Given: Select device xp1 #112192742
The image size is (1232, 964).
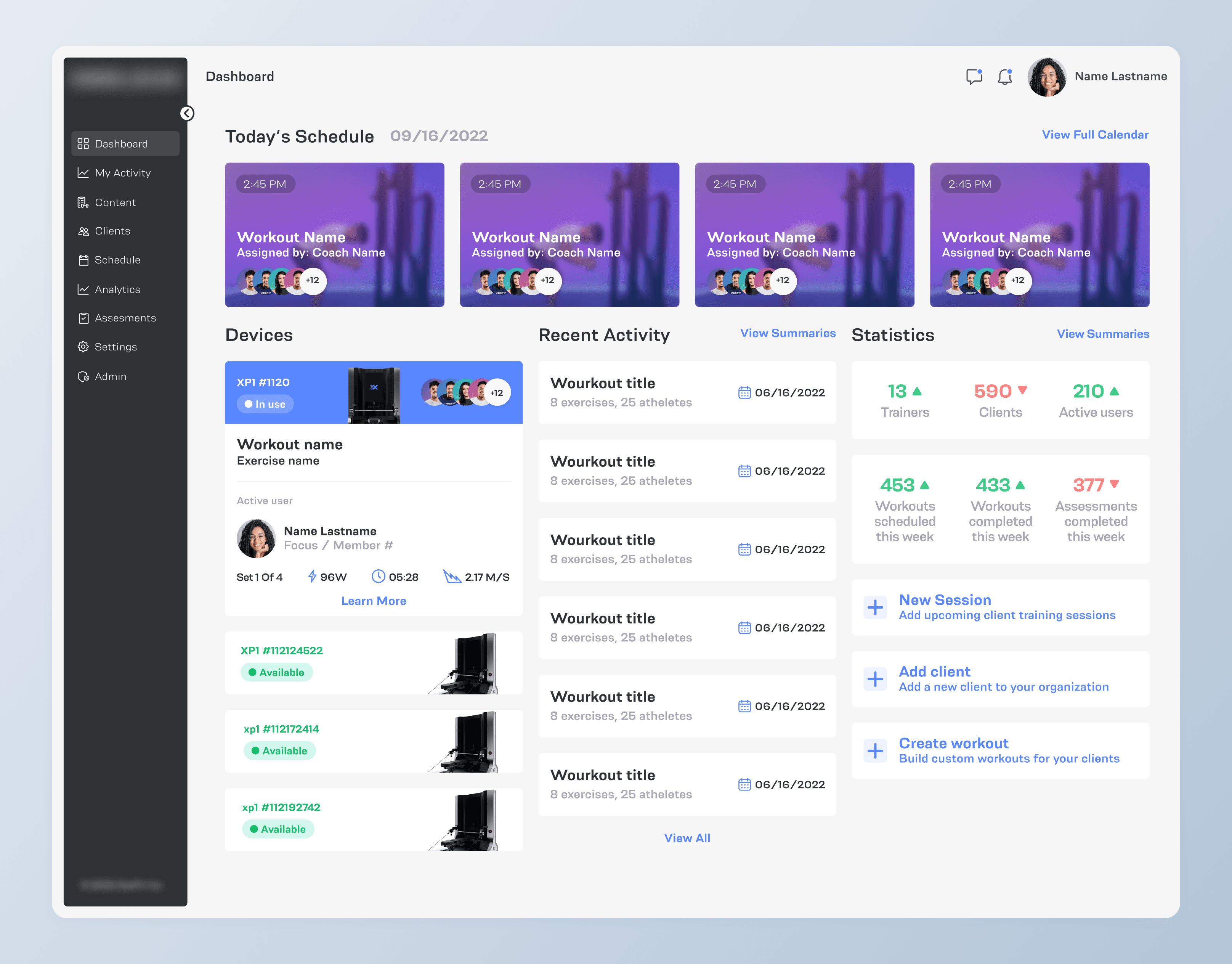Looking at the screenshot, I should tap(374, 819).
